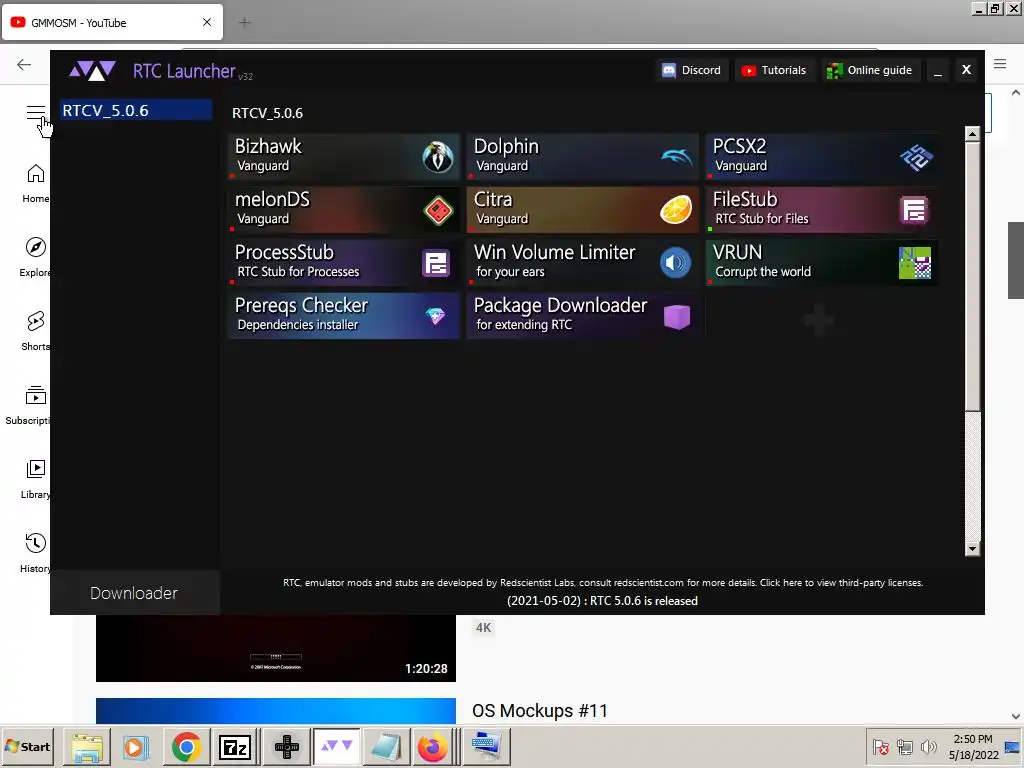Screen dimensions: 1024x768
Task: Click the Windows Start button
Action: [x=28, y=746]
